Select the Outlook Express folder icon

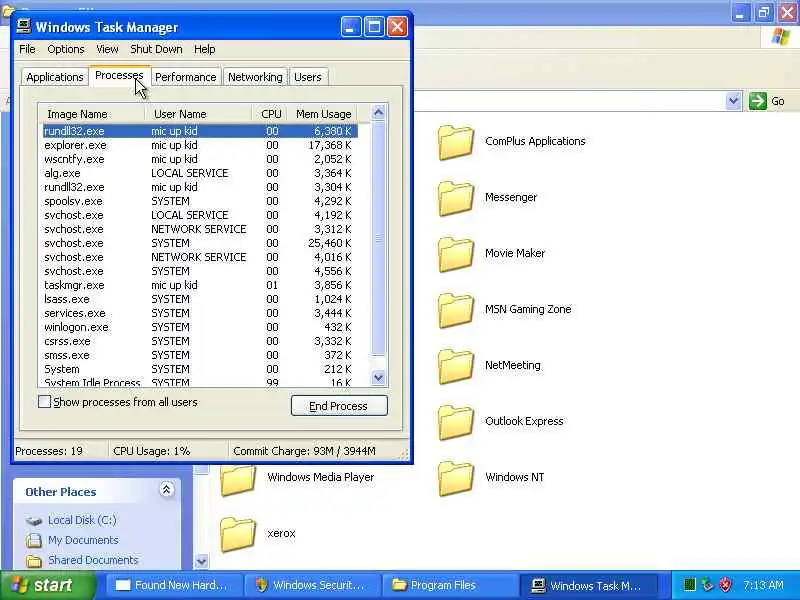[x=456, y=422]
